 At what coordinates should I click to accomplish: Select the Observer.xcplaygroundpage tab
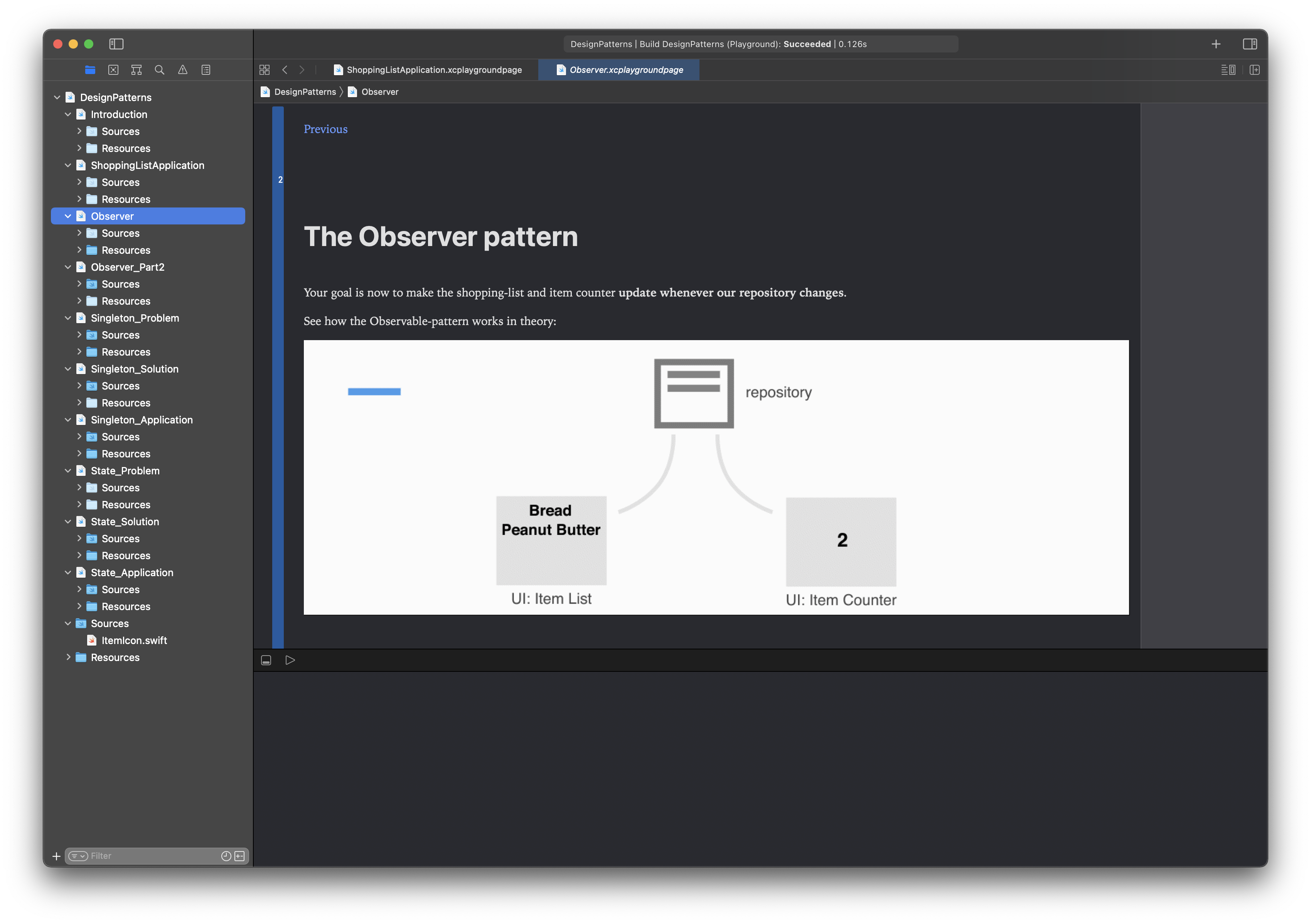(626, 70)
